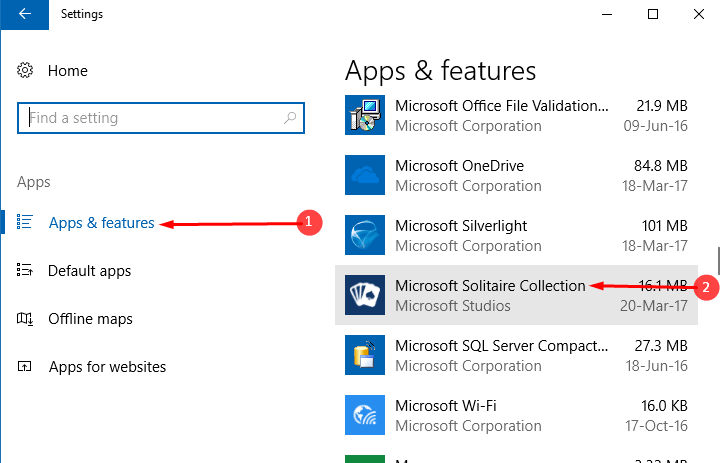Click the Microsoft OneDrive cloud icon

point(364,176)
